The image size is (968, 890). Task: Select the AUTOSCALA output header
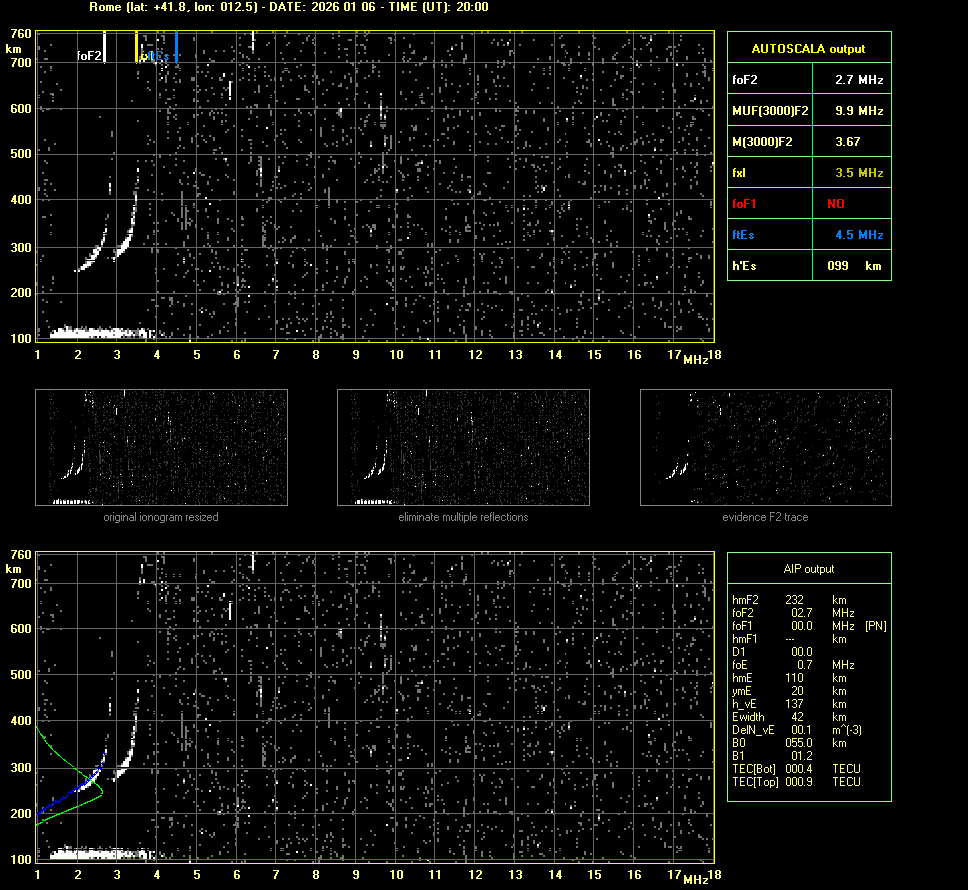tap(808, 48)
